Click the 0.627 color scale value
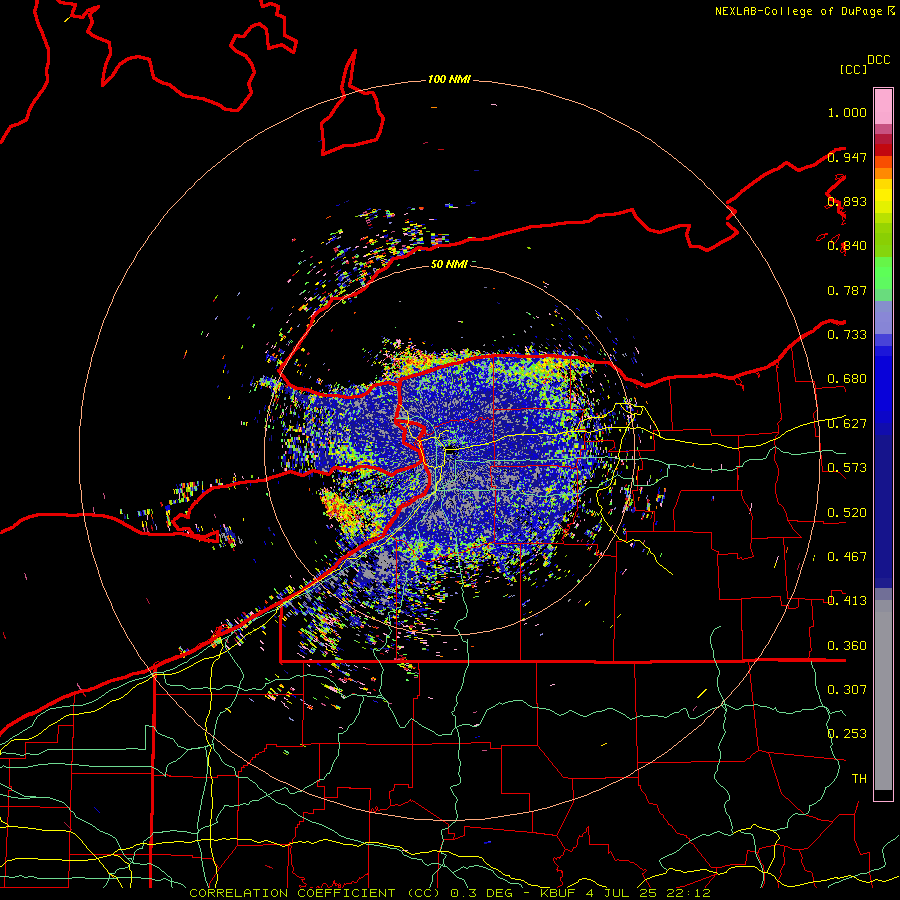Screen dimensions: 900x900 [847, 423]
